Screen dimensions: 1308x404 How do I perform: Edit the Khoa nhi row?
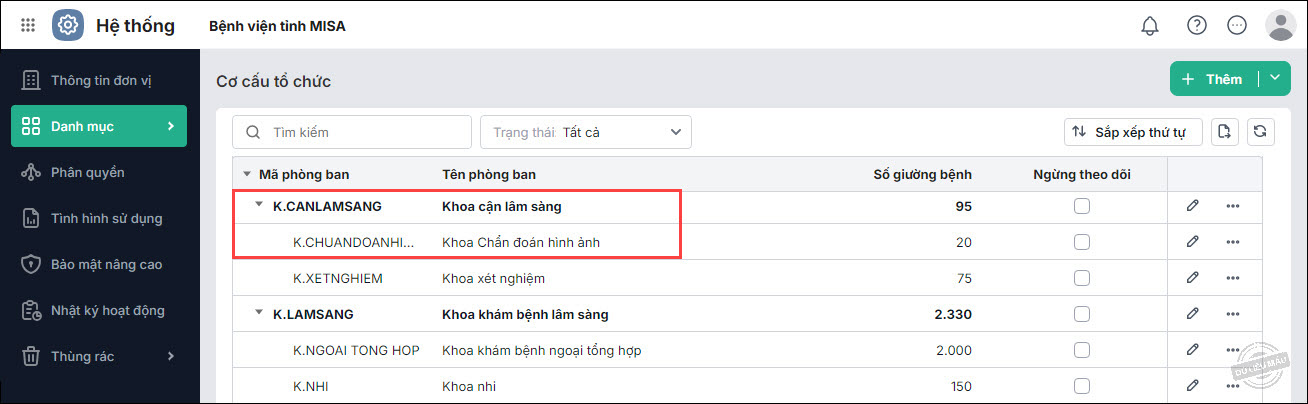point(1192,386)
